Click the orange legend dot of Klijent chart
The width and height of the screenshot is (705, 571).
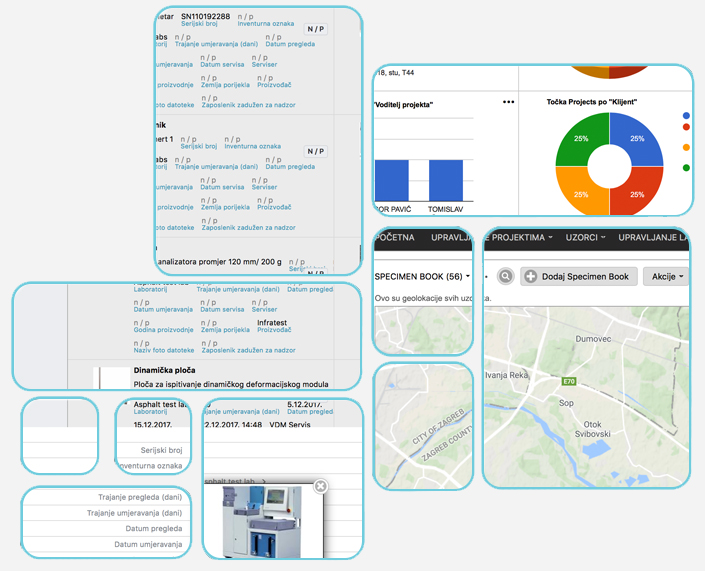[686, 148]
